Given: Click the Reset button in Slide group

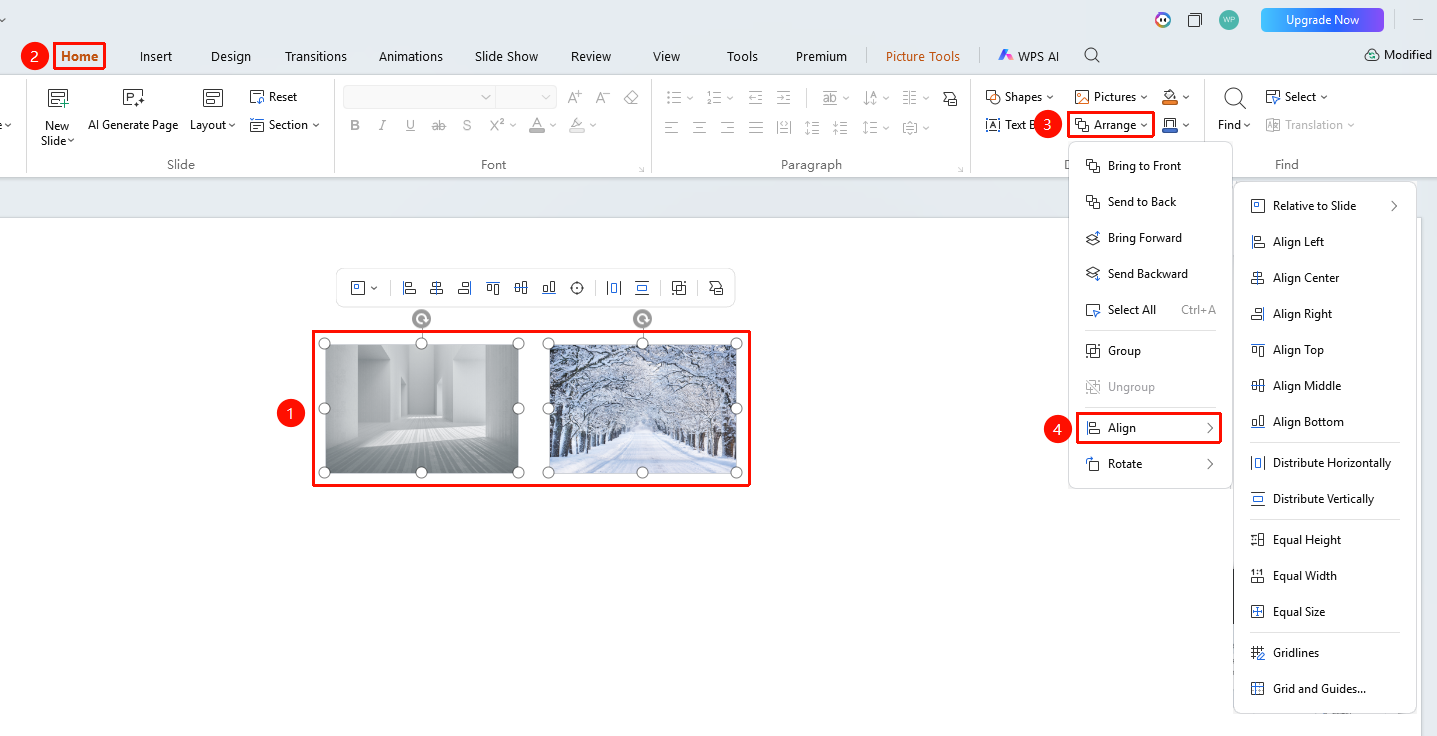Looking at the screenshot, I should pos(273,97).
